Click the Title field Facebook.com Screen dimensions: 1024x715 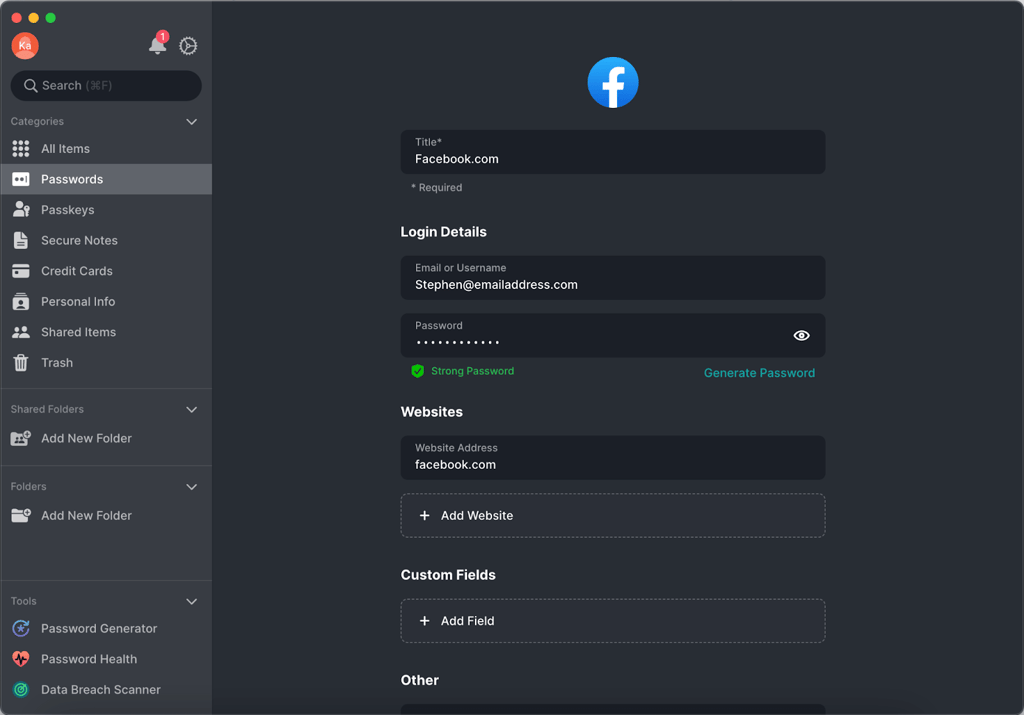click(613, 151)
